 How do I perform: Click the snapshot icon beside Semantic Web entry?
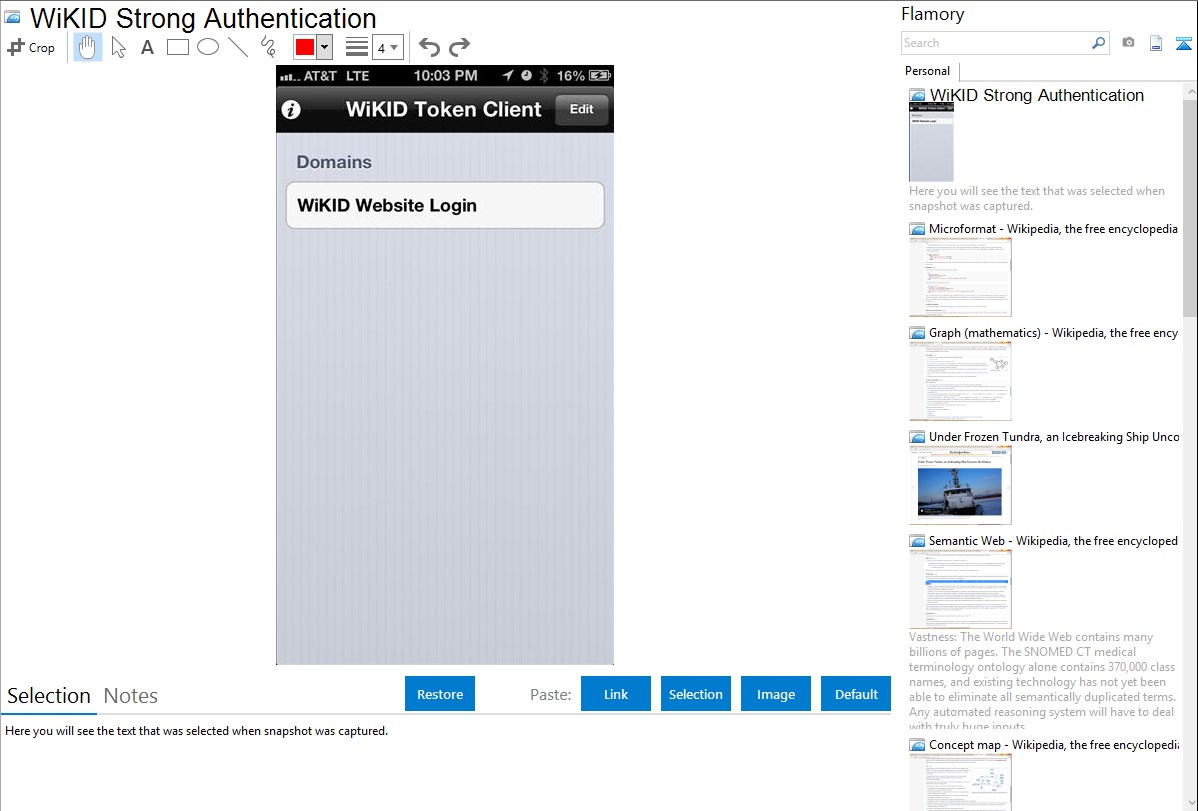918,541
